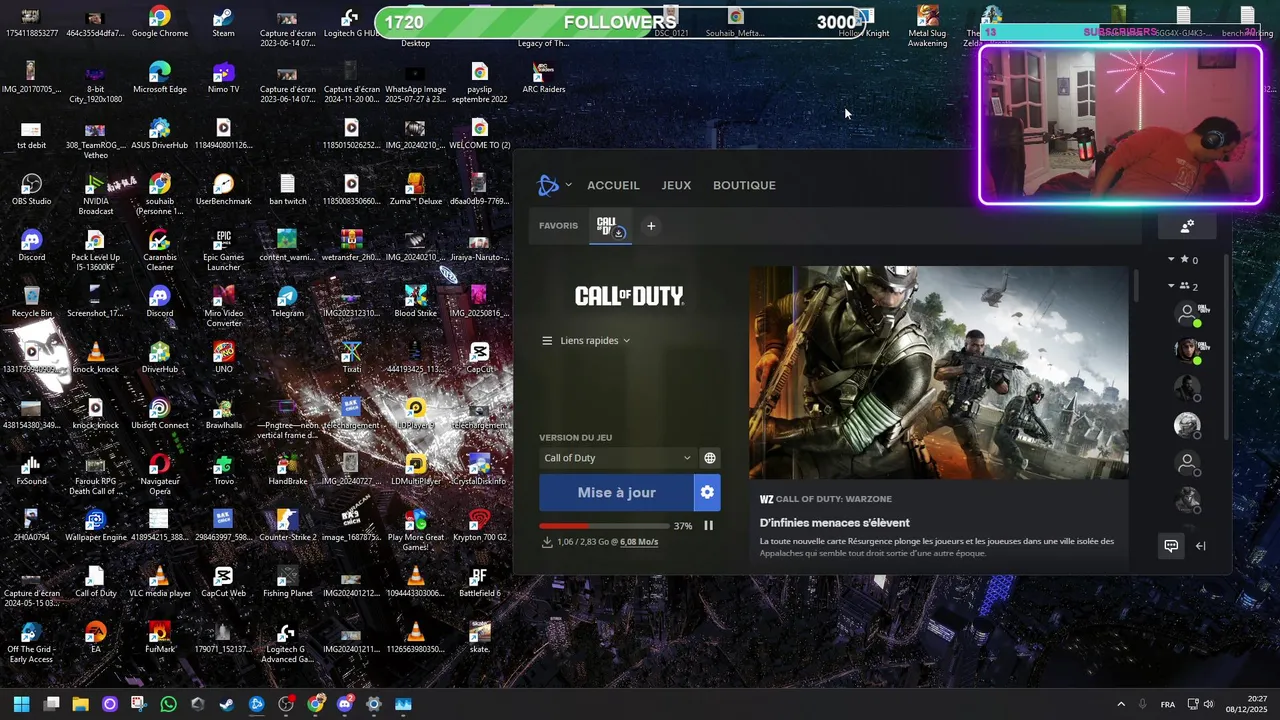Open the ARC Raiders shortcut

[x=544, y=78]
